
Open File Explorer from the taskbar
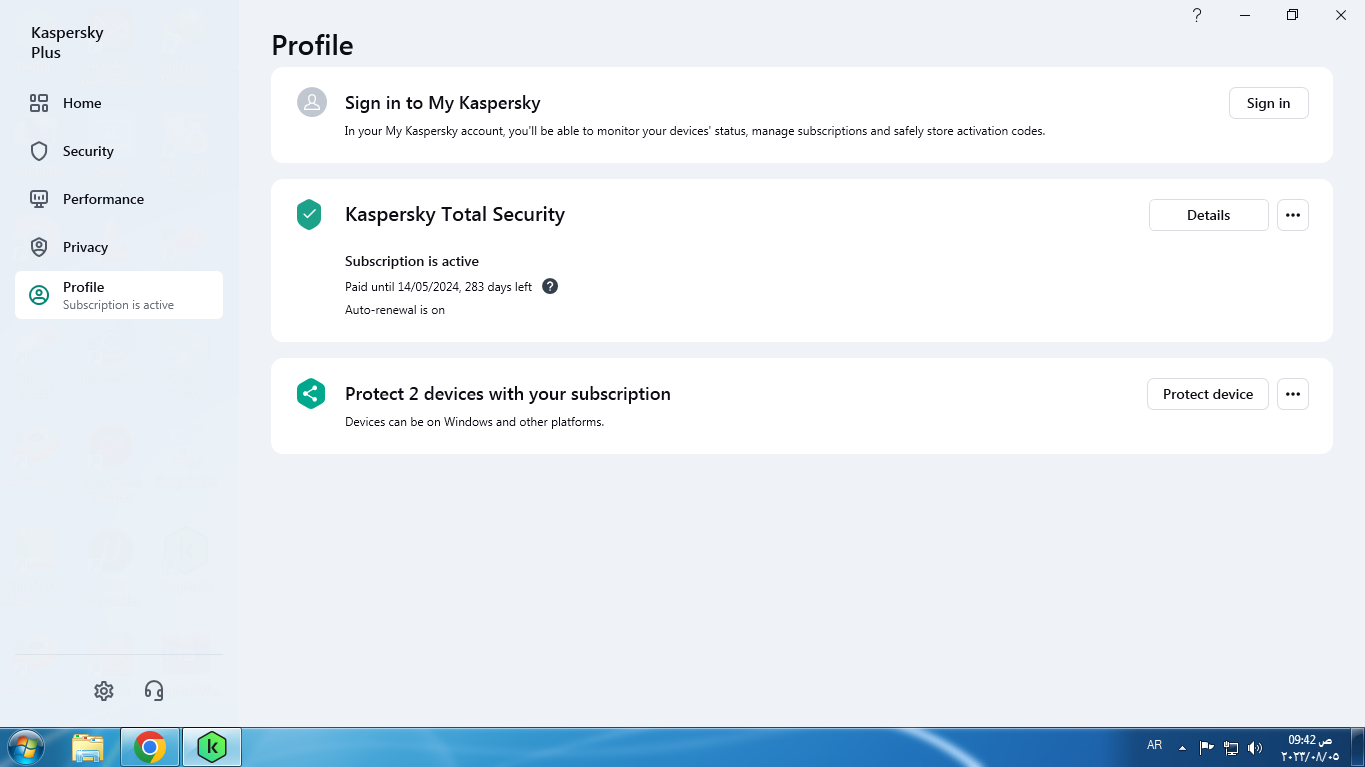[x=88, y=747]
